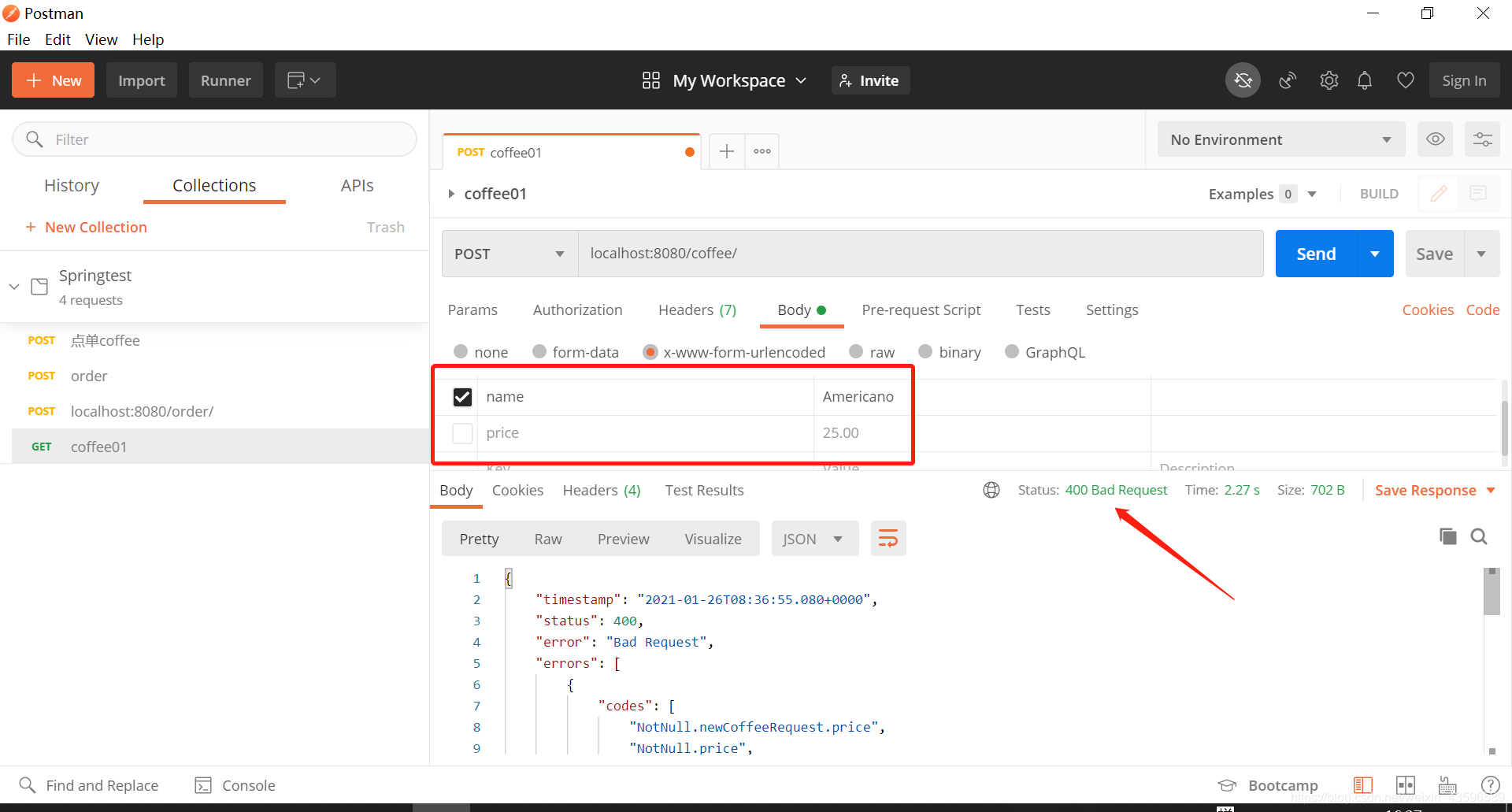Open response Headers (4) tab
Screen dimensions: 1512x812
(602, 490)
